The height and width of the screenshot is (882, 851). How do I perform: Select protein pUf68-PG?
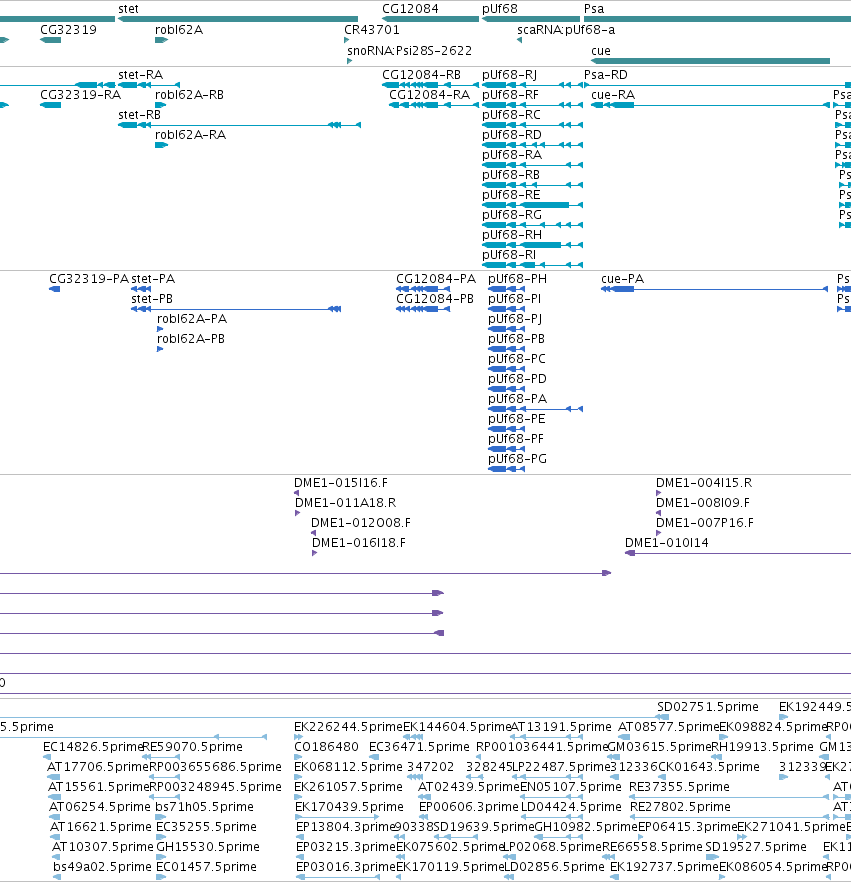pyautogui.click(x=517, y=458)
